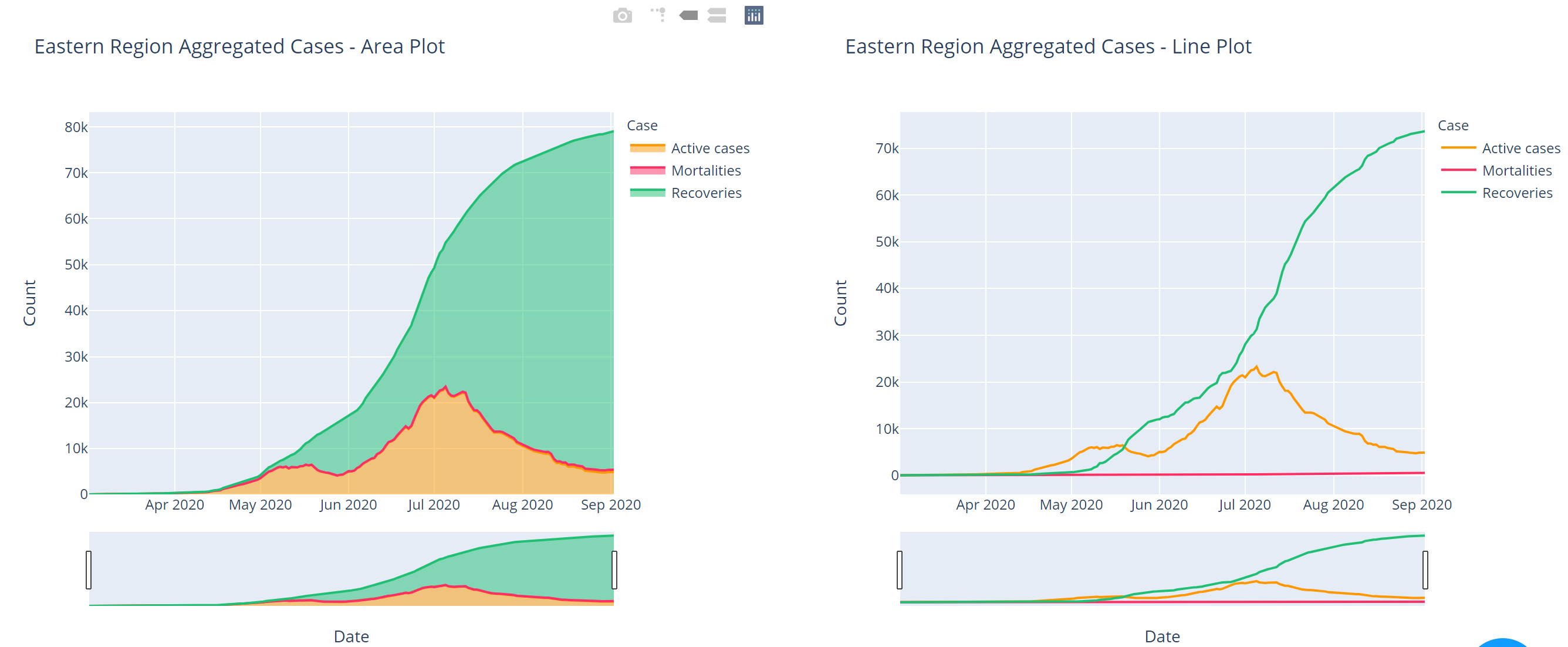Toggle spike lines modebar icon
This screenshot has height=647, width=1568.
click(658, 15)
